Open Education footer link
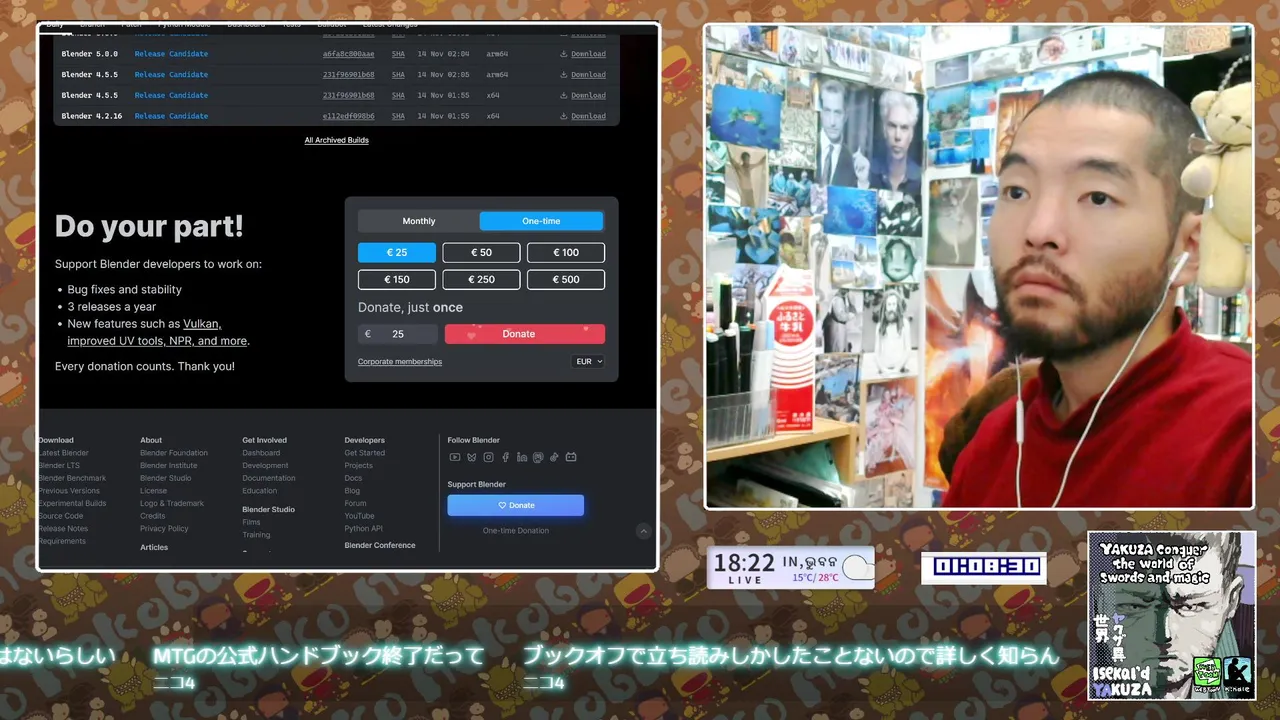Image resolution: width=1280 pixels, height=720 pixels. (260, 491)
